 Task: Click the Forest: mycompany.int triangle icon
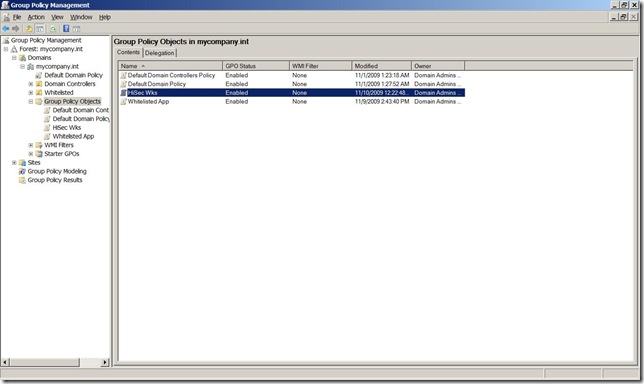[x=14, y=49]
